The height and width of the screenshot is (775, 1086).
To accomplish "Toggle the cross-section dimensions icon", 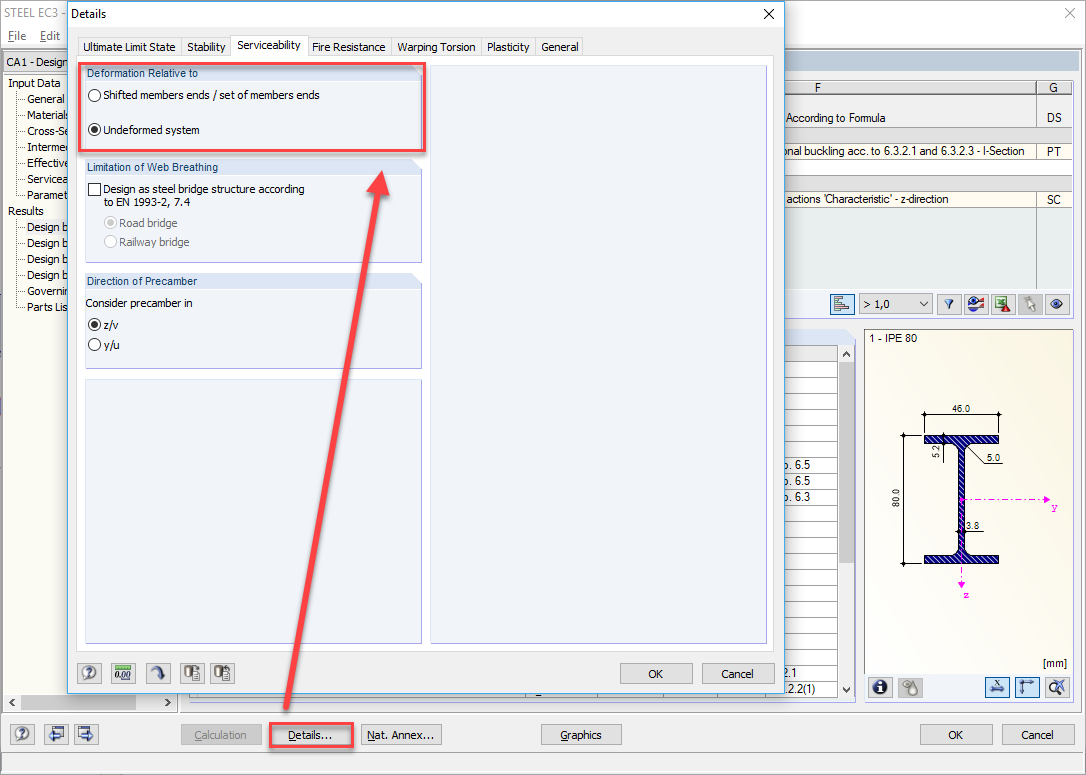I will point(997,688).
